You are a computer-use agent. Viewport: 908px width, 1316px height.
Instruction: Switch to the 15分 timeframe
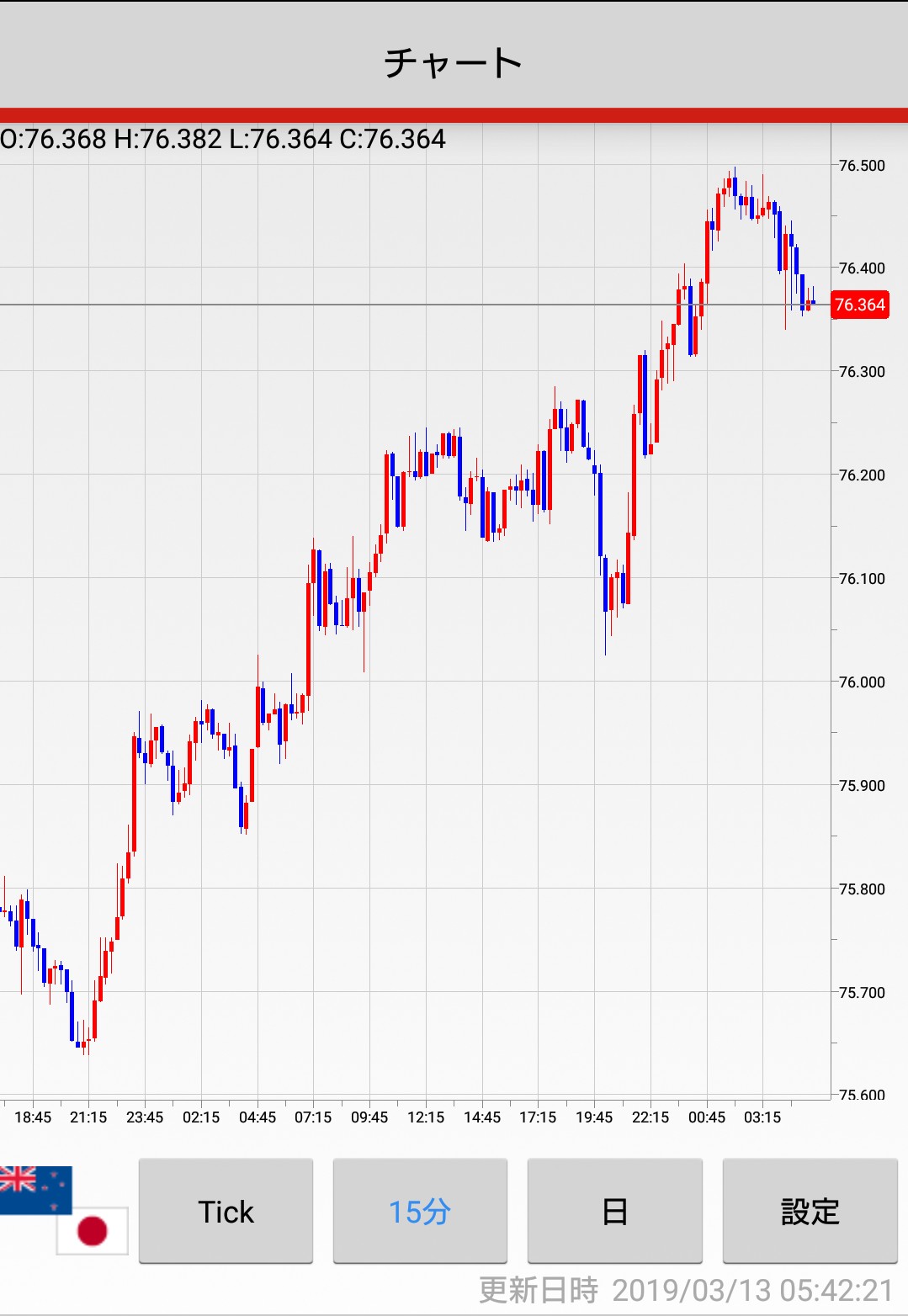click(x=420, y=1211)
